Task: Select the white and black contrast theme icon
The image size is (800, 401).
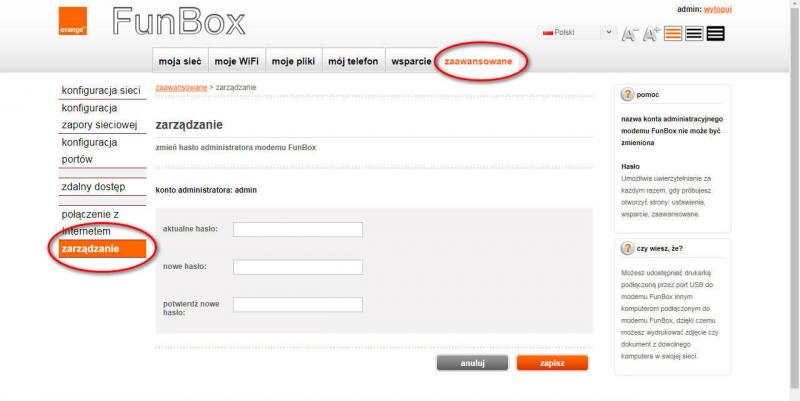Action: (694, 34)
